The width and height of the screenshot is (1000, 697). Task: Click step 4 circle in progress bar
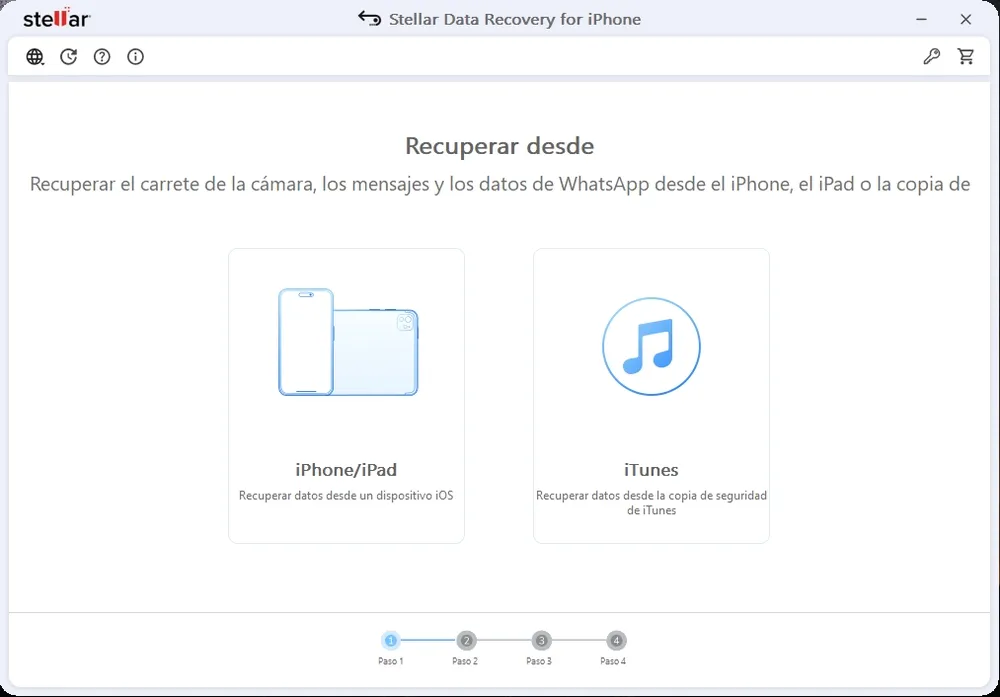[x=616, y=640]
